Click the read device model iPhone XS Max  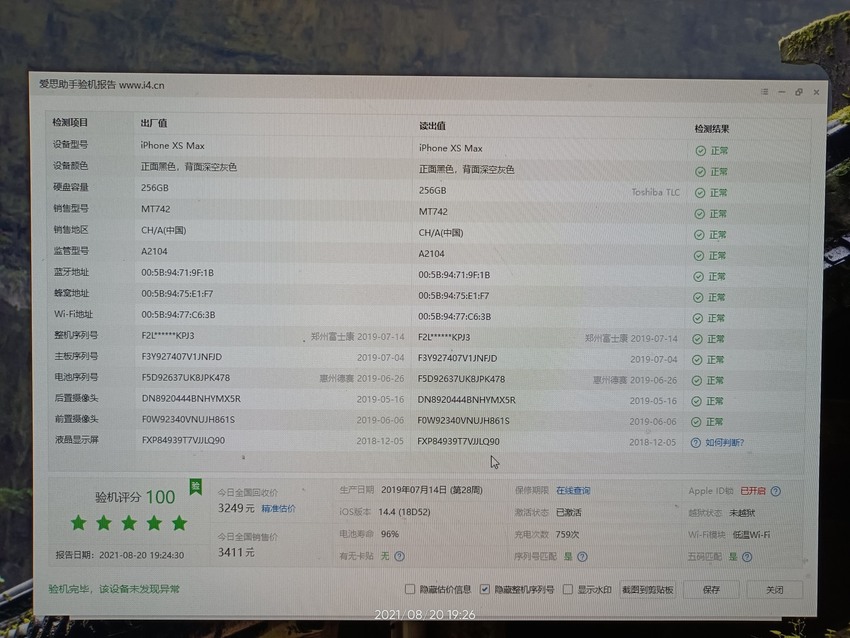pyautogui.click(x=450, y=148)
